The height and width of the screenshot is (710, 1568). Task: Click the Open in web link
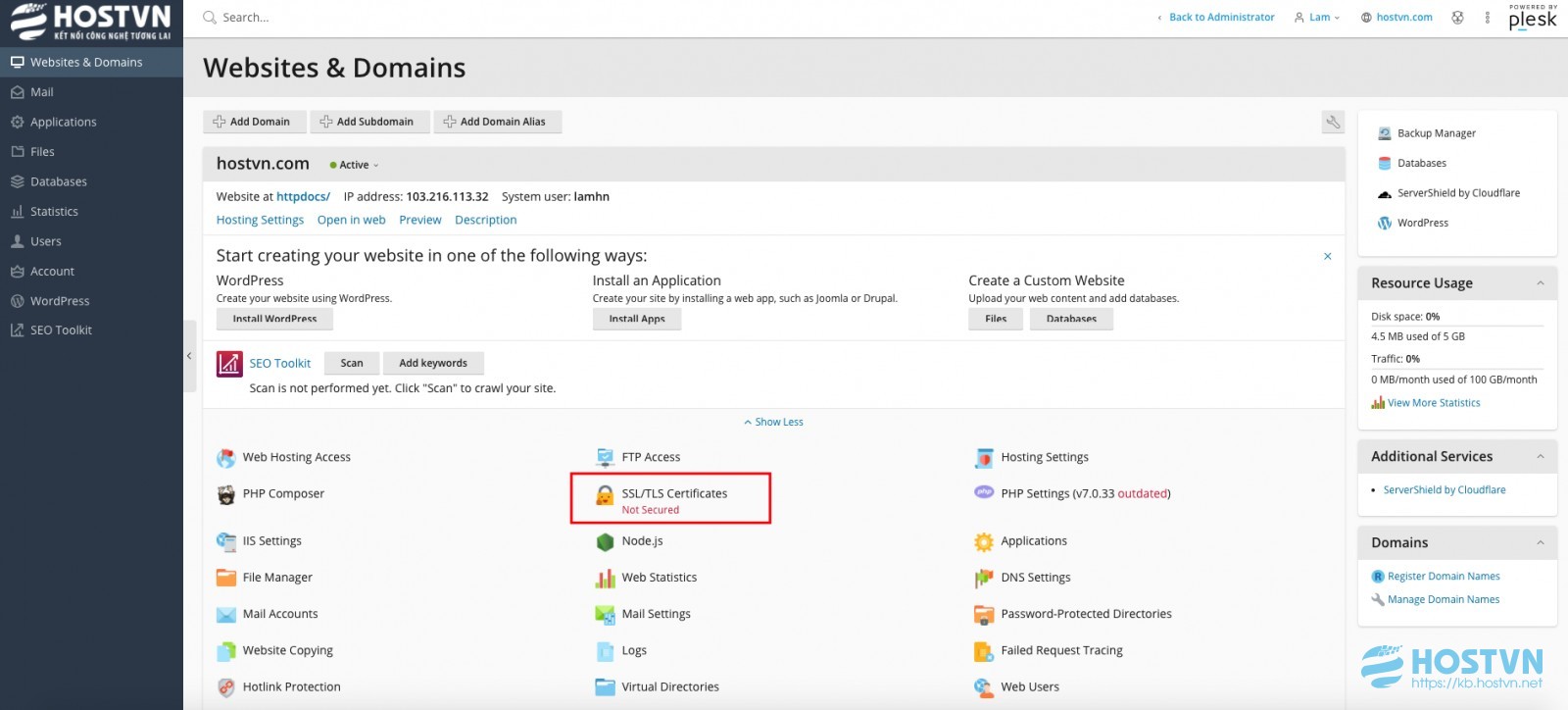tap(351, 221)
